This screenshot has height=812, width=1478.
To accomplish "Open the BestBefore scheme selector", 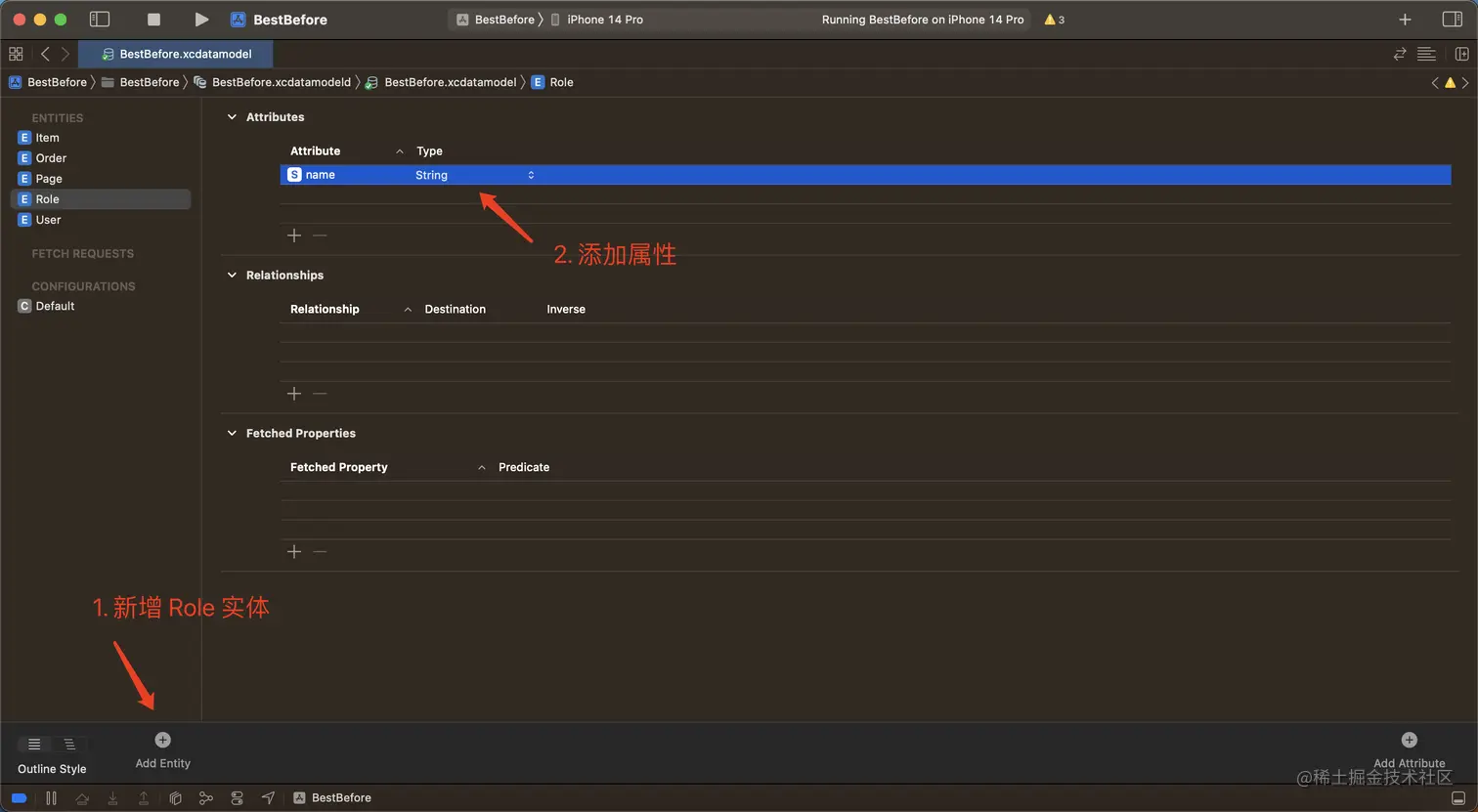I will coord(497,20).
